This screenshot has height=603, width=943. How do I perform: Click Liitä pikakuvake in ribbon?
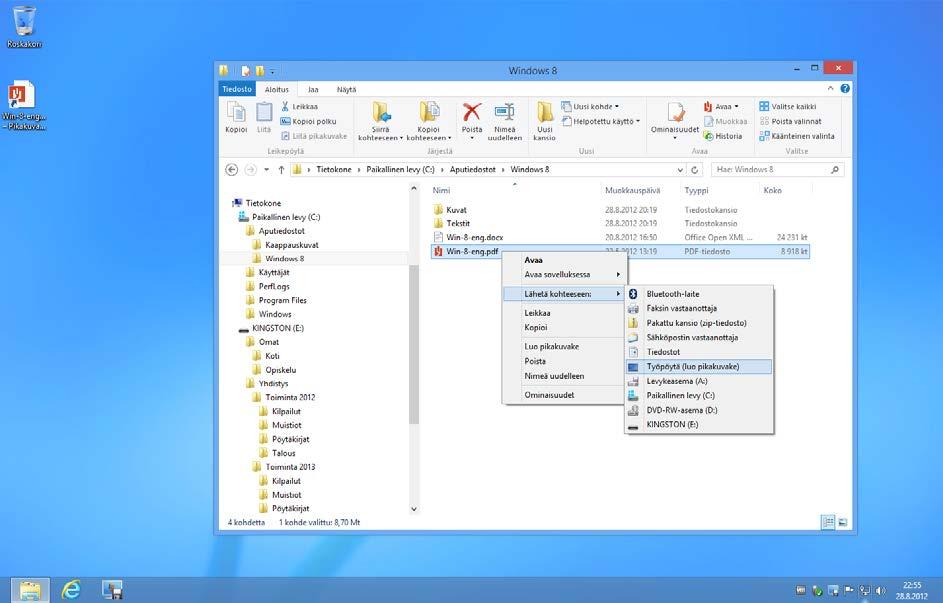pos(313,136)
